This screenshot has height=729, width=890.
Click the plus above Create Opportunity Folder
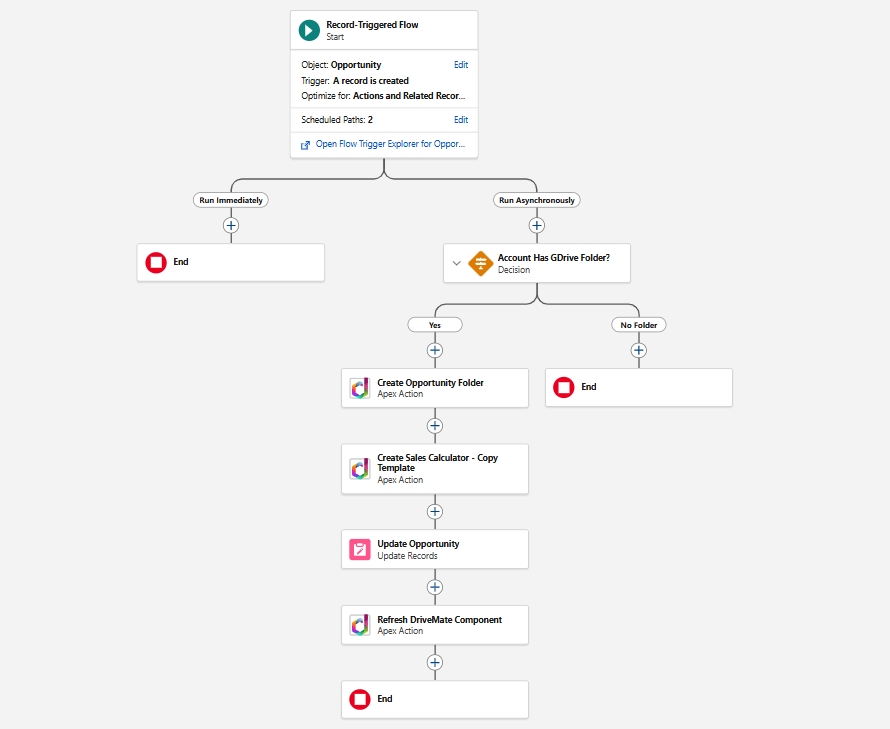point(435,350)
